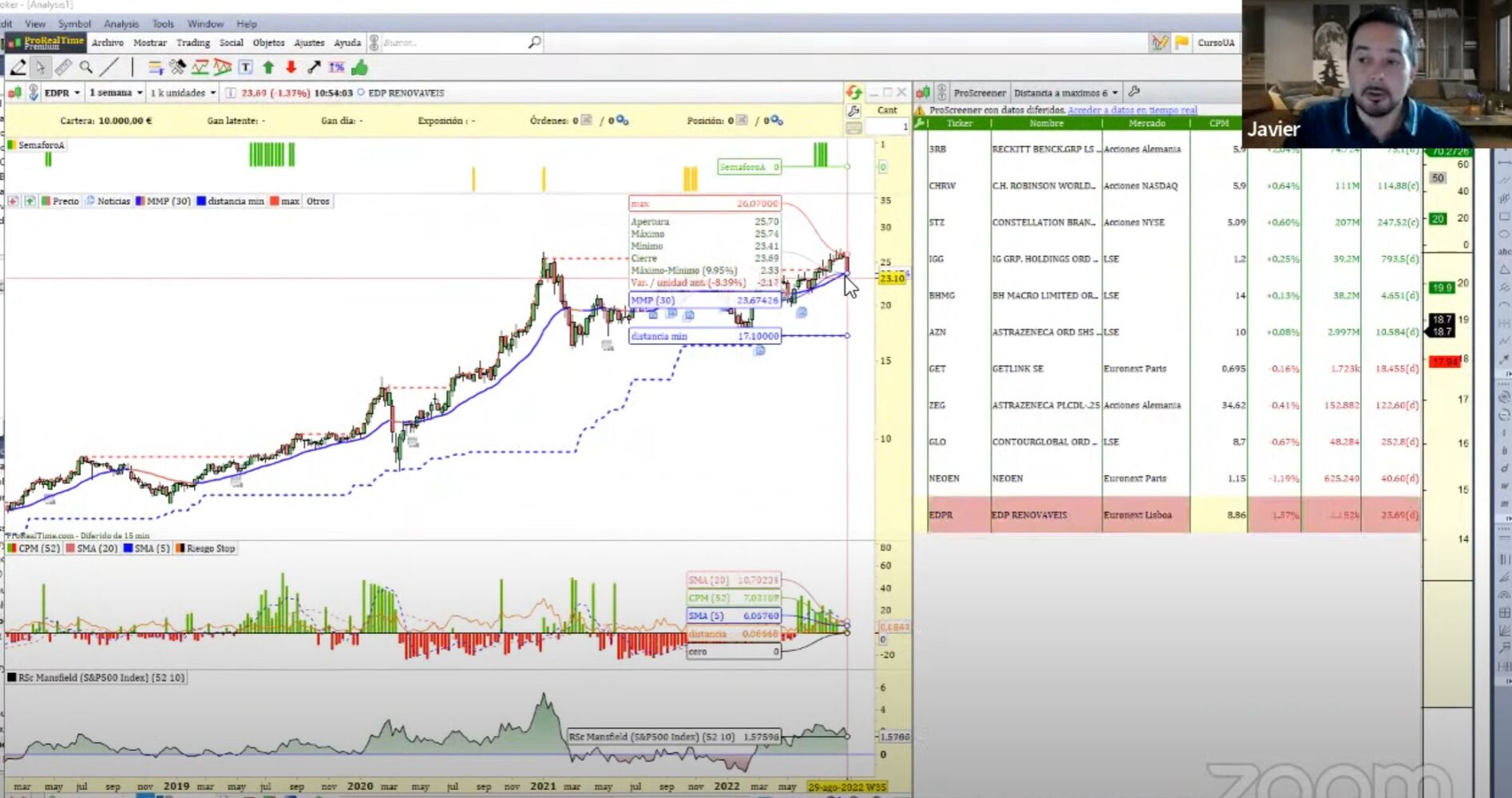Open the Trading menu
This screenshot has width=1512, height=798.
(x=192, y=42)
